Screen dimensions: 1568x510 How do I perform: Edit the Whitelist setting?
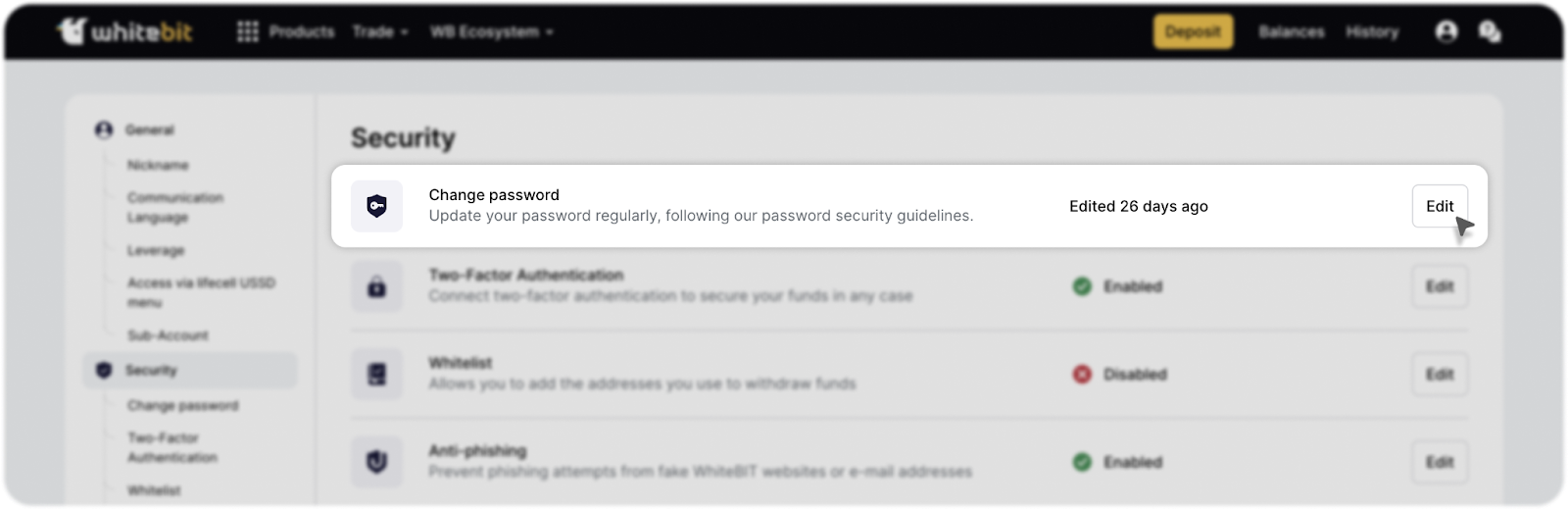click(1439, 374)
